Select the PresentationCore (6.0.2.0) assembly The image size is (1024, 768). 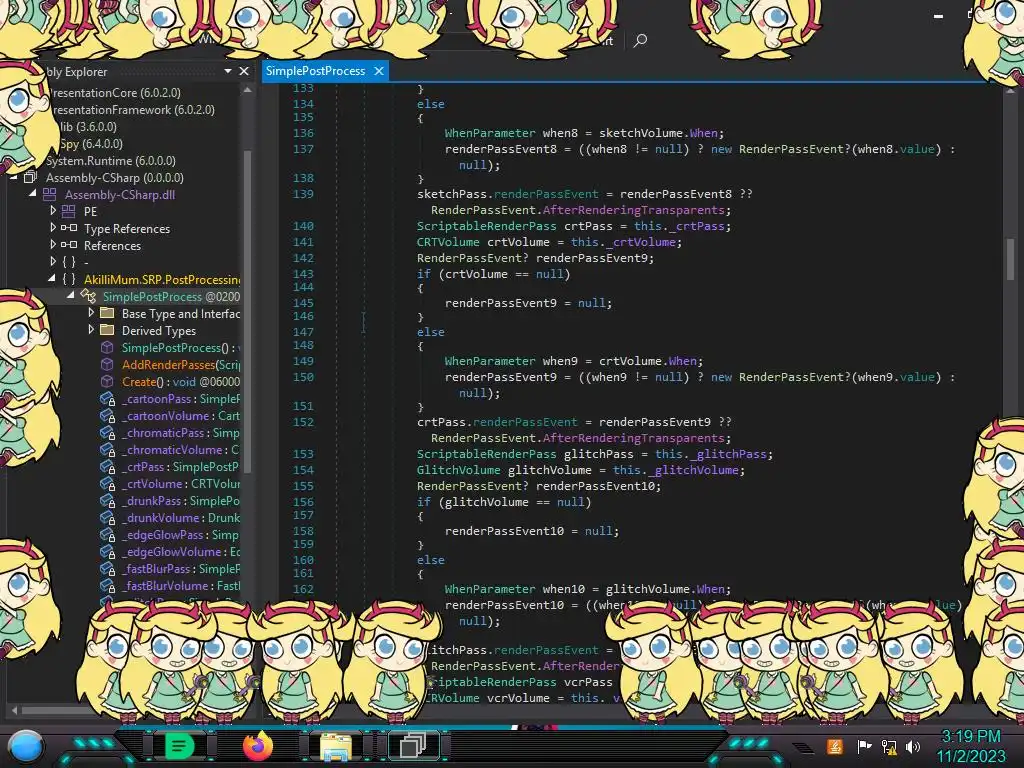(x=116, y=93)
